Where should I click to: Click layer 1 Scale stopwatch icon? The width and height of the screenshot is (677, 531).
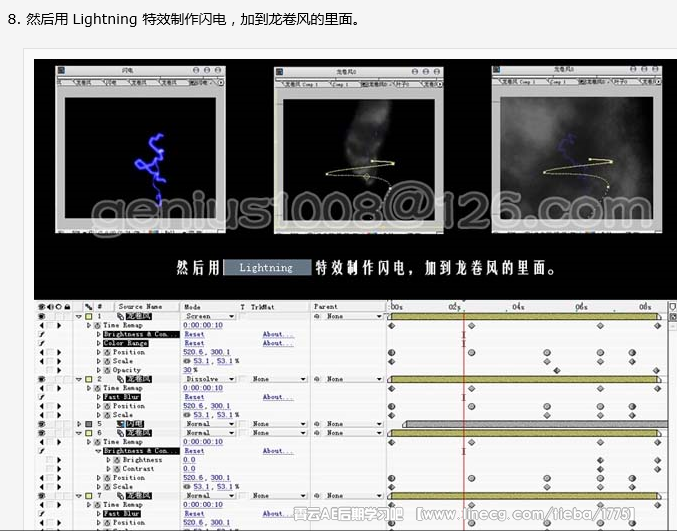(x=107, y=361)
